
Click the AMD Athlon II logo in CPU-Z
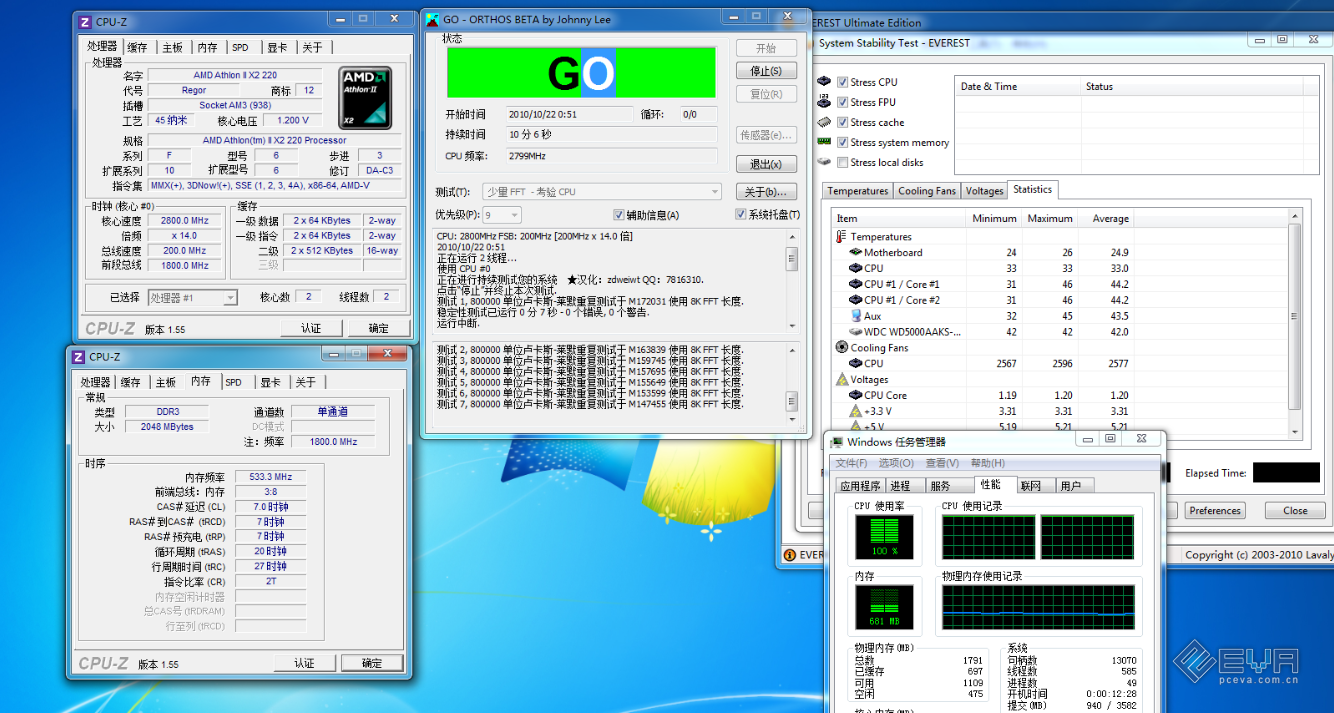click(x=365, y=98)
